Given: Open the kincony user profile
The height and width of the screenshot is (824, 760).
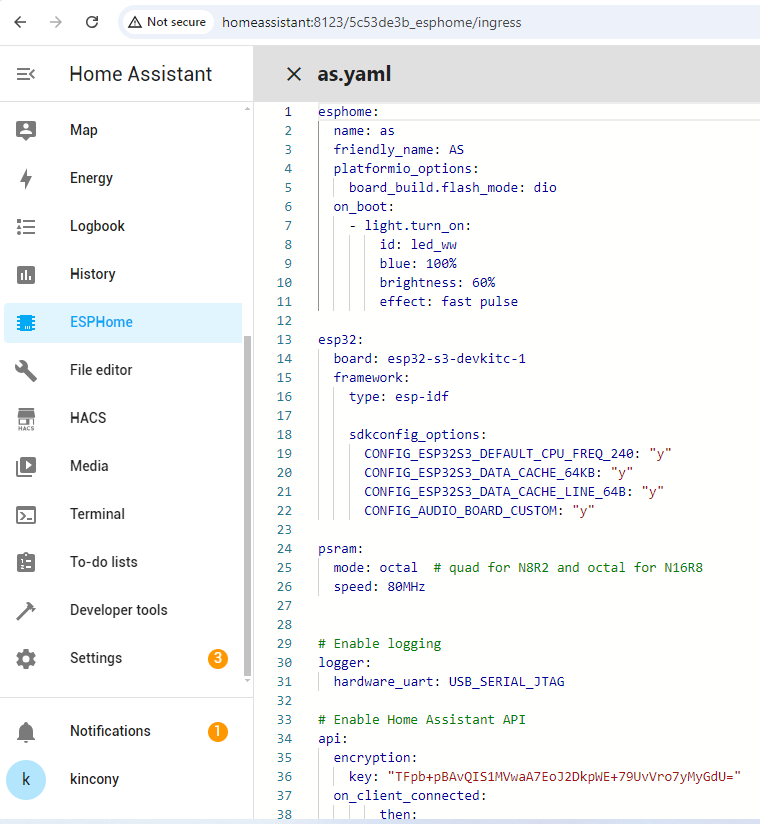Looking at the screenshot, I should [94, 779].
